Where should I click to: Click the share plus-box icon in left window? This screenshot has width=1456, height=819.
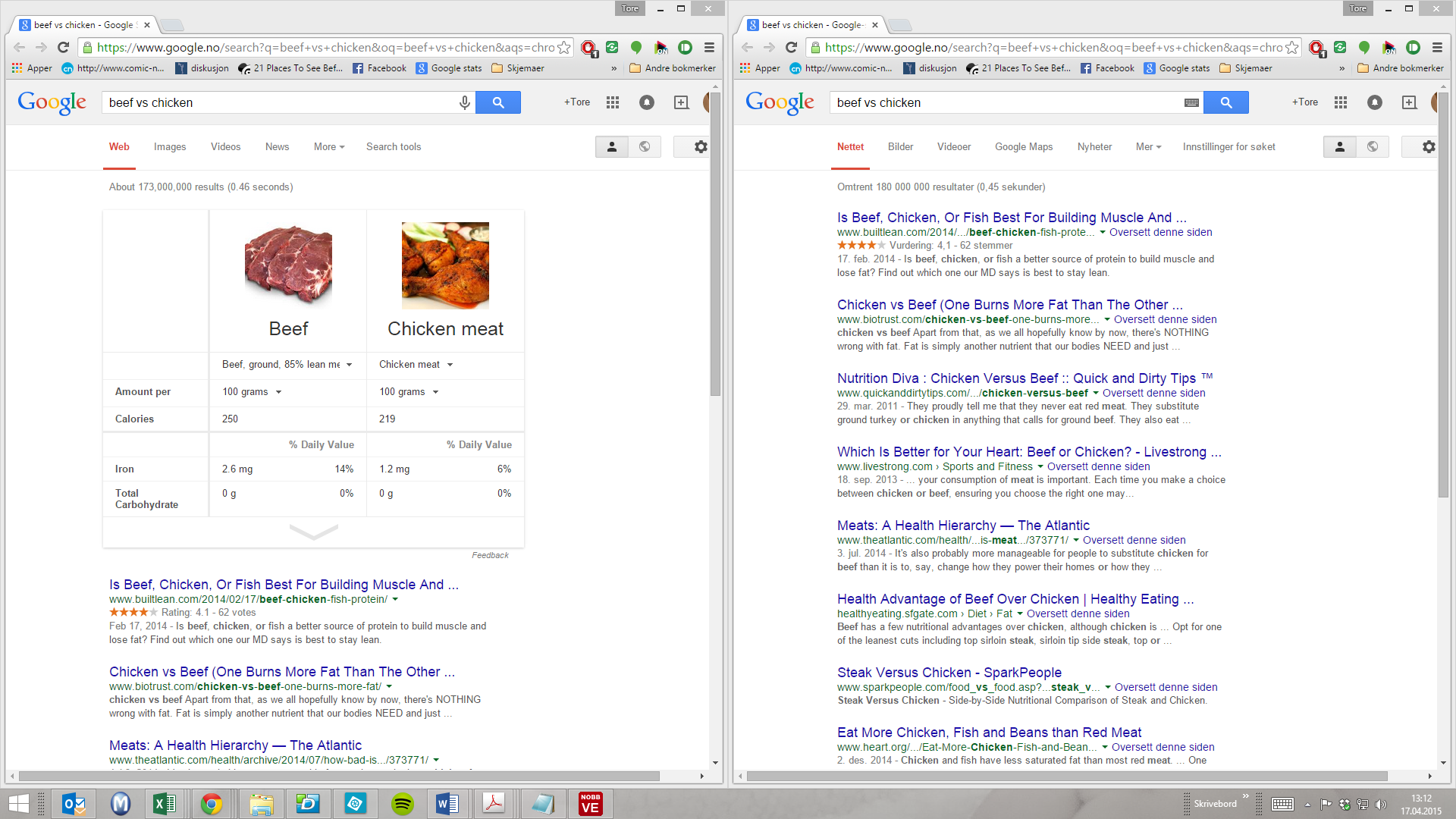click(682, 102)
